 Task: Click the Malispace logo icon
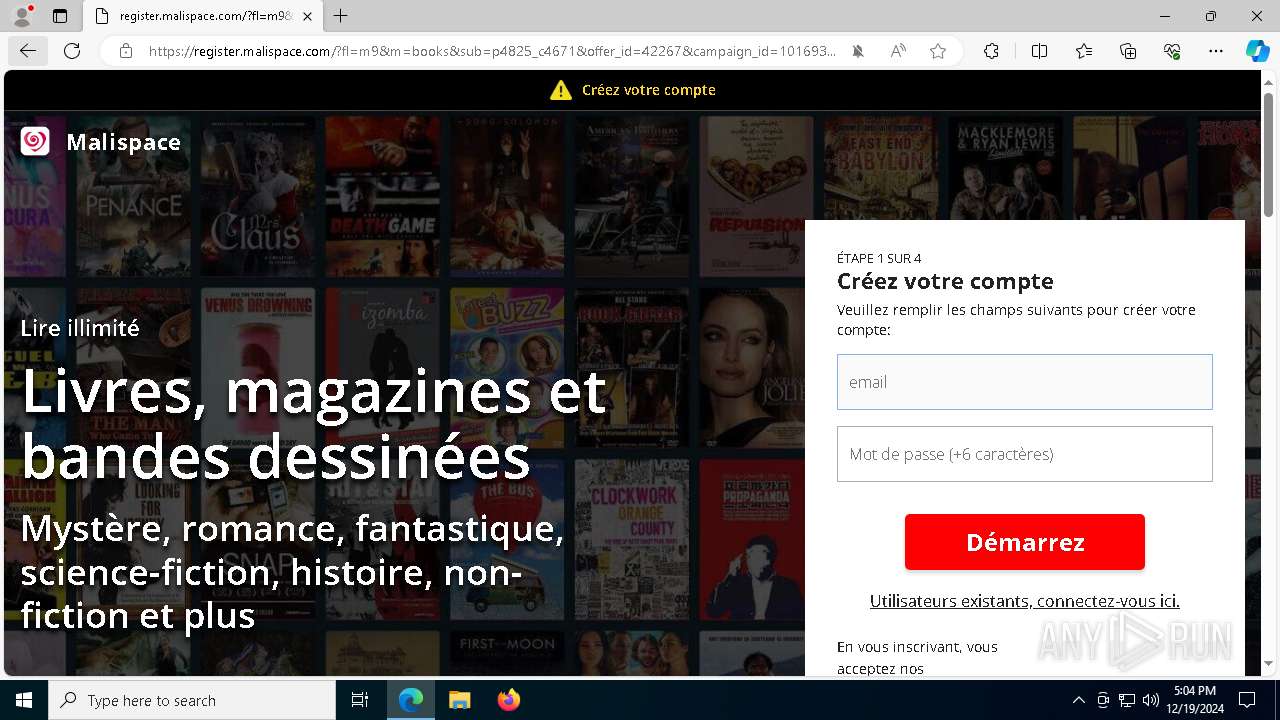click(x=35, y=142)
